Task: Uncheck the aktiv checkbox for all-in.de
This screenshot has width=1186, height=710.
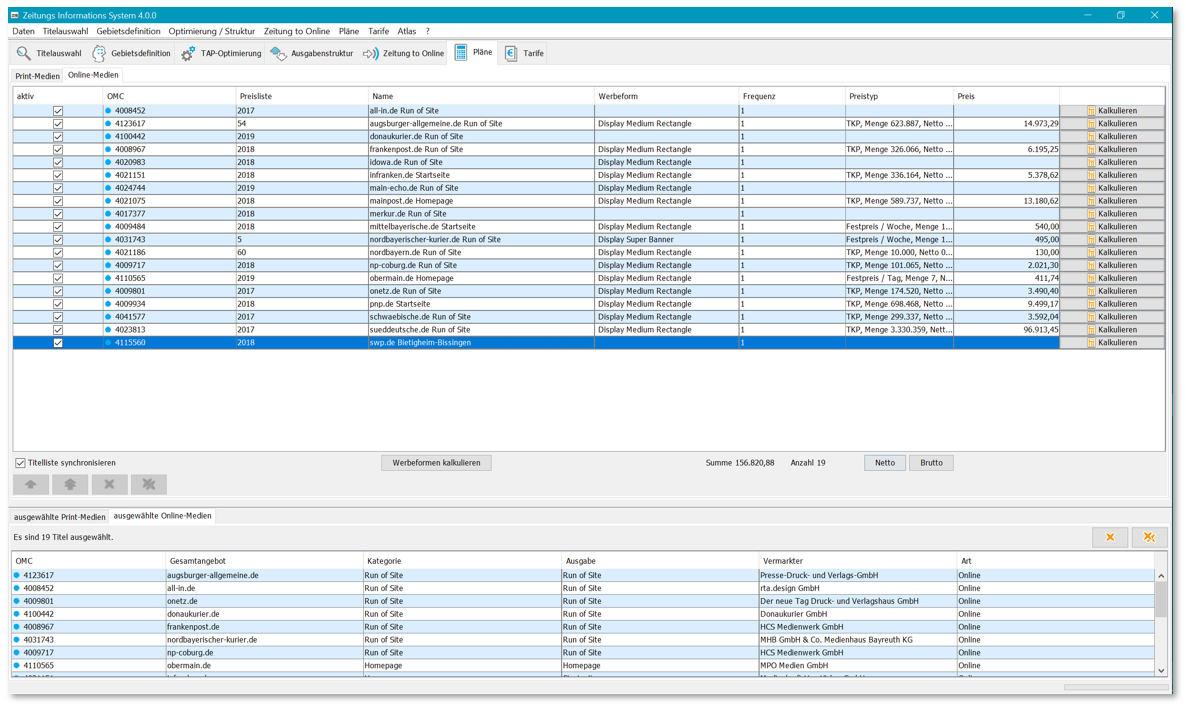Action: tap(58, 111)
